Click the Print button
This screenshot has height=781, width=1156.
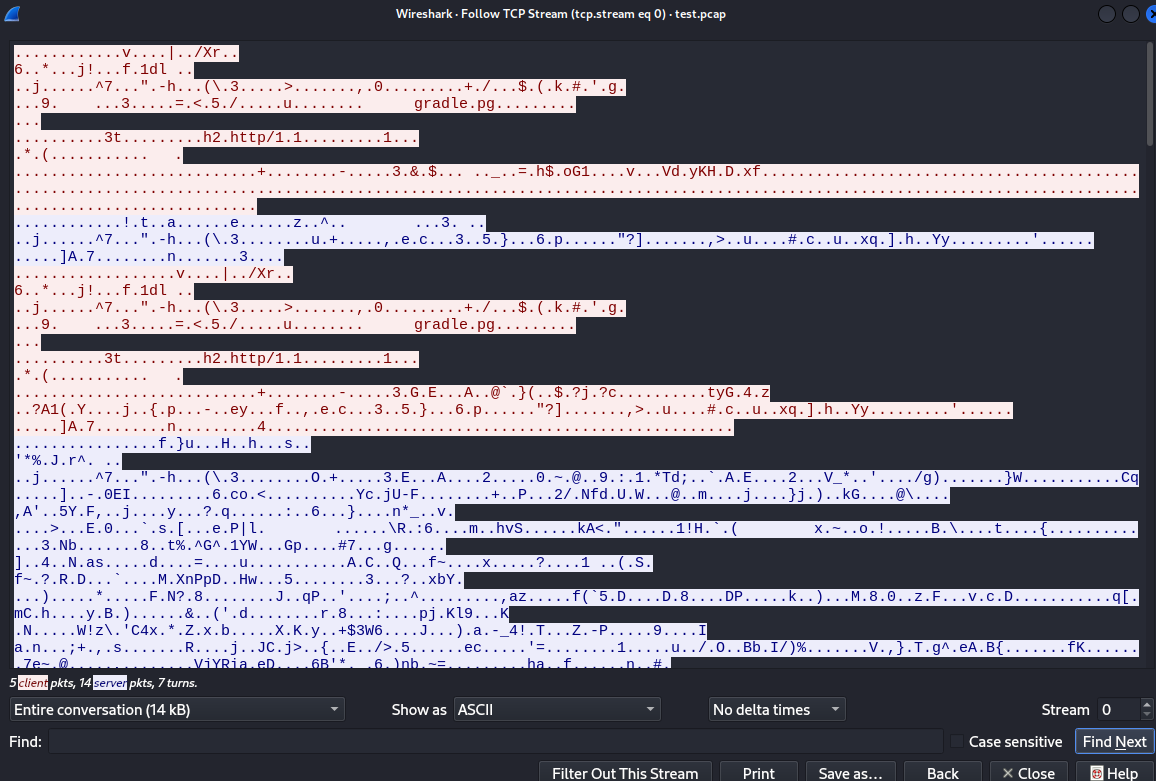coord(759,773)
